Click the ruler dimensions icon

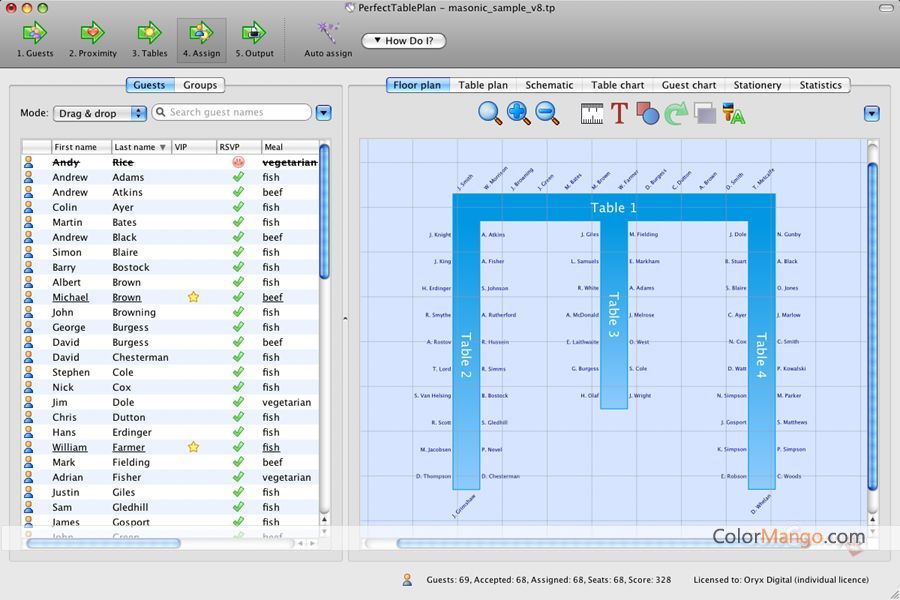592,113
